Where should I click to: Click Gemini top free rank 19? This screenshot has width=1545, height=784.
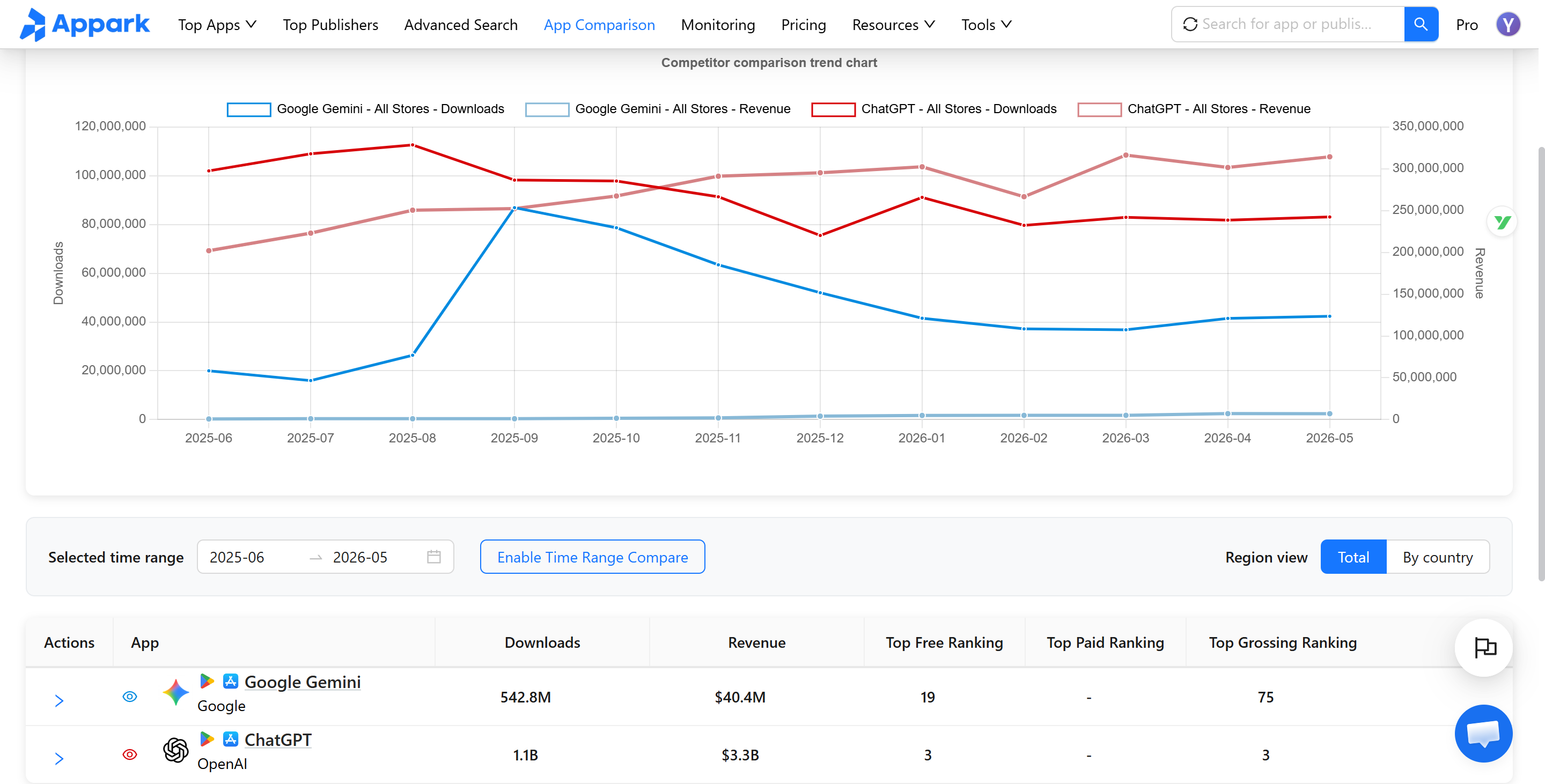pyautogui.click(x=927, y=697)
